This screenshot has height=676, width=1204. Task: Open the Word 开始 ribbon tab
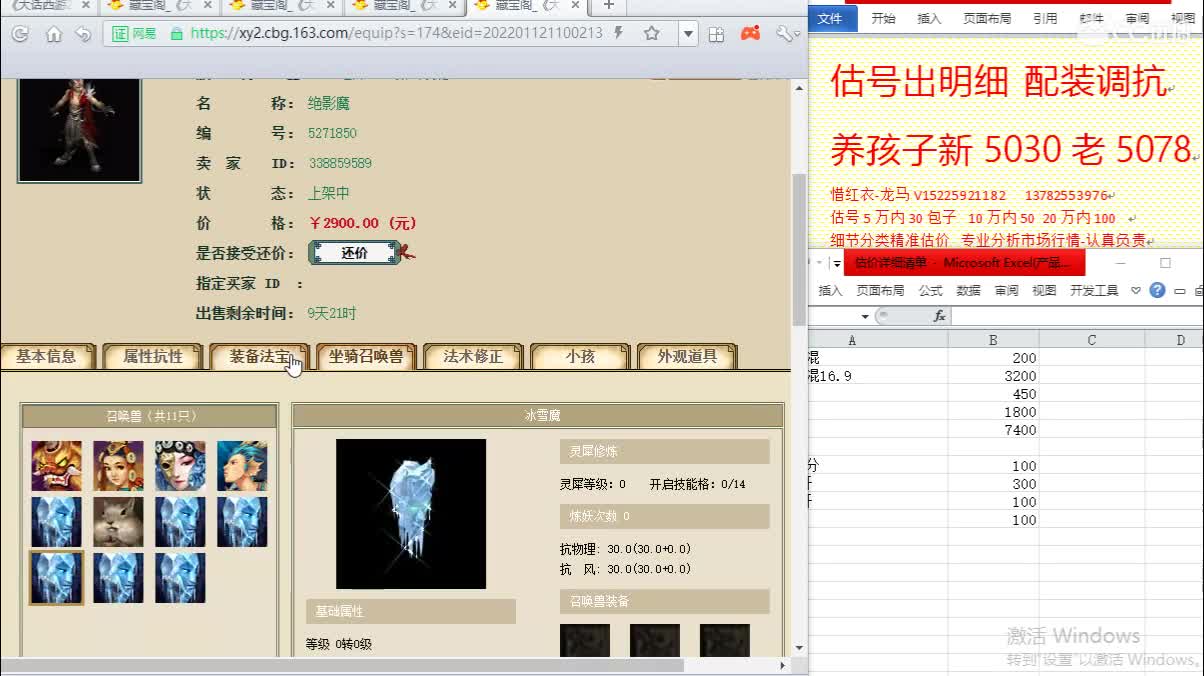(x=883, y=18)
